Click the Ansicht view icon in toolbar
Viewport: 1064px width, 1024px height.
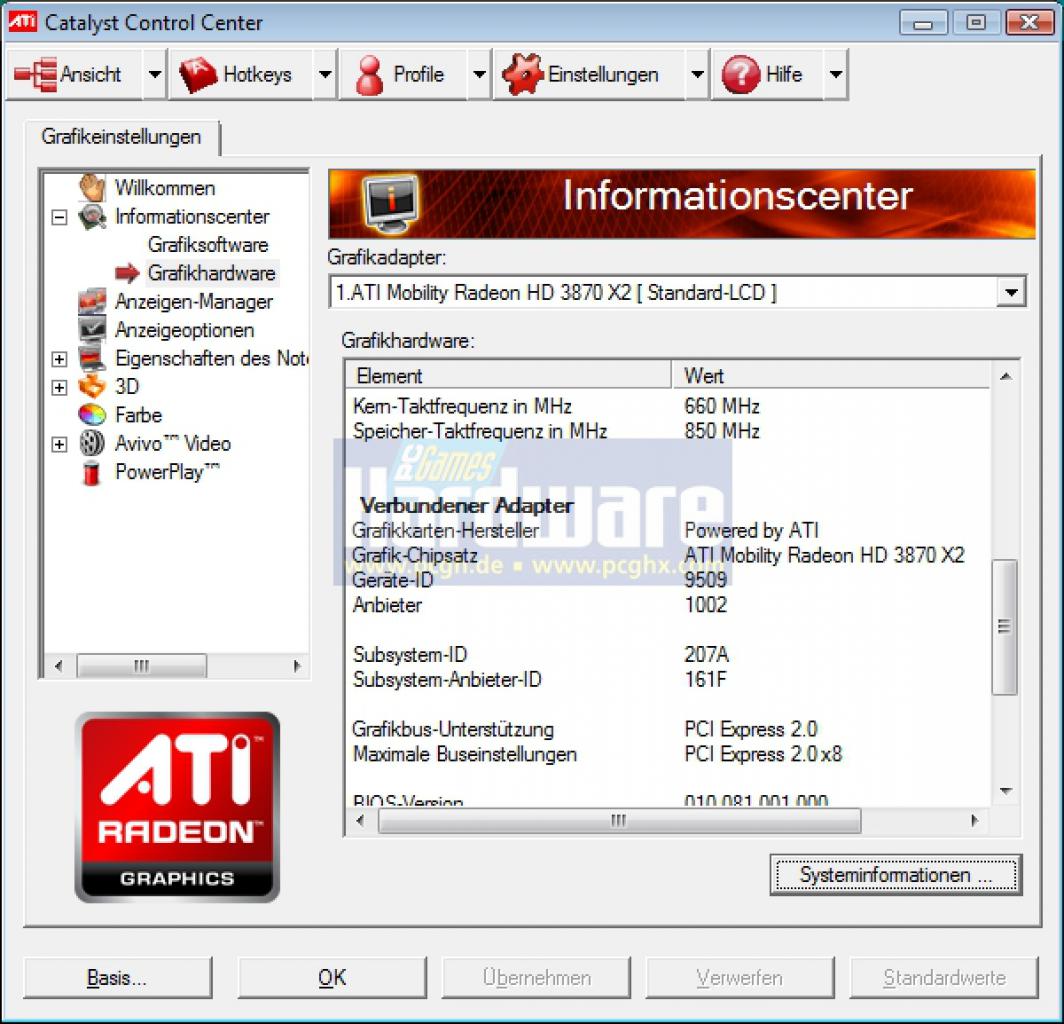click(35, 74)
